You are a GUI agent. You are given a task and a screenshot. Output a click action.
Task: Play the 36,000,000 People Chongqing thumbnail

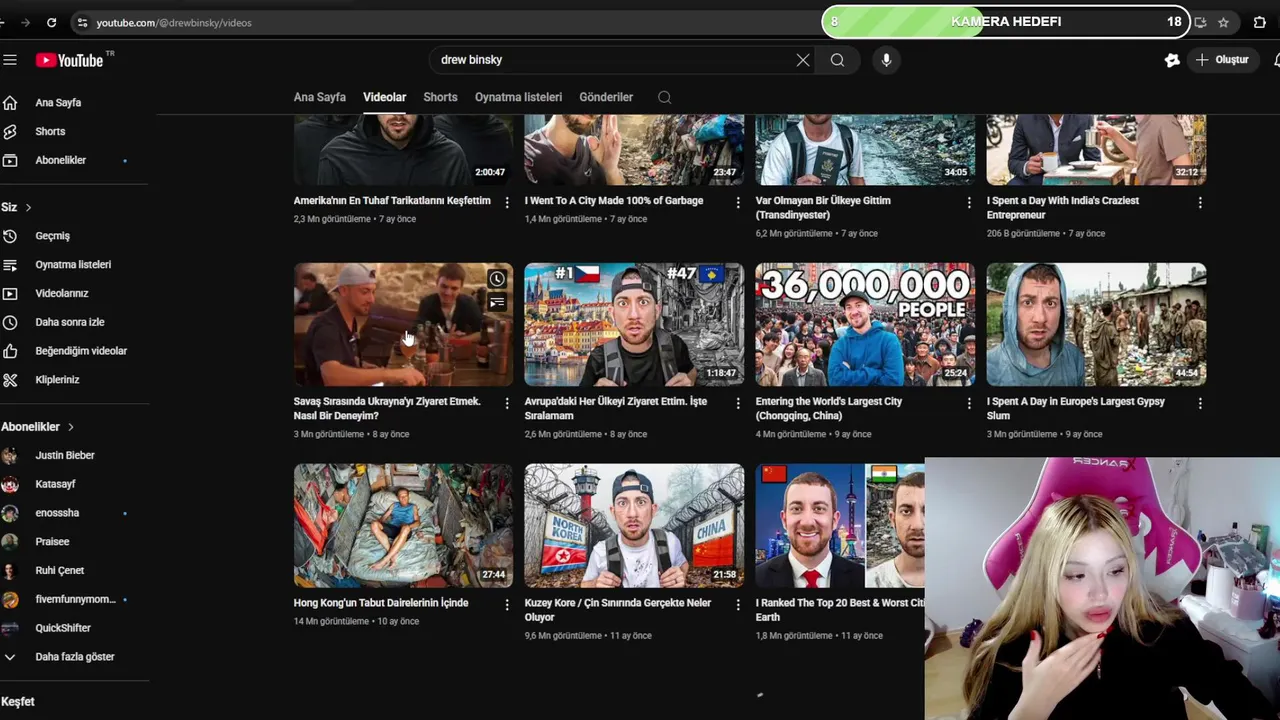tap(865, 325)
